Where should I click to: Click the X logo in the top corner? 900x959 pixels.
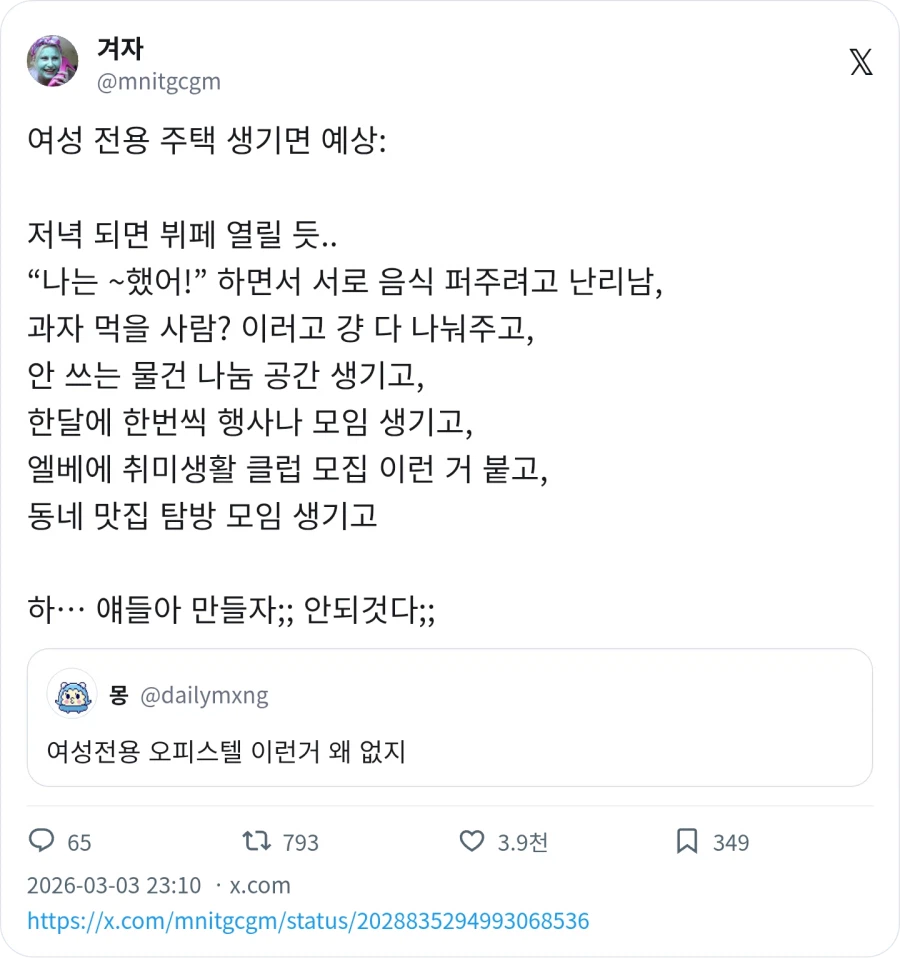860,63
